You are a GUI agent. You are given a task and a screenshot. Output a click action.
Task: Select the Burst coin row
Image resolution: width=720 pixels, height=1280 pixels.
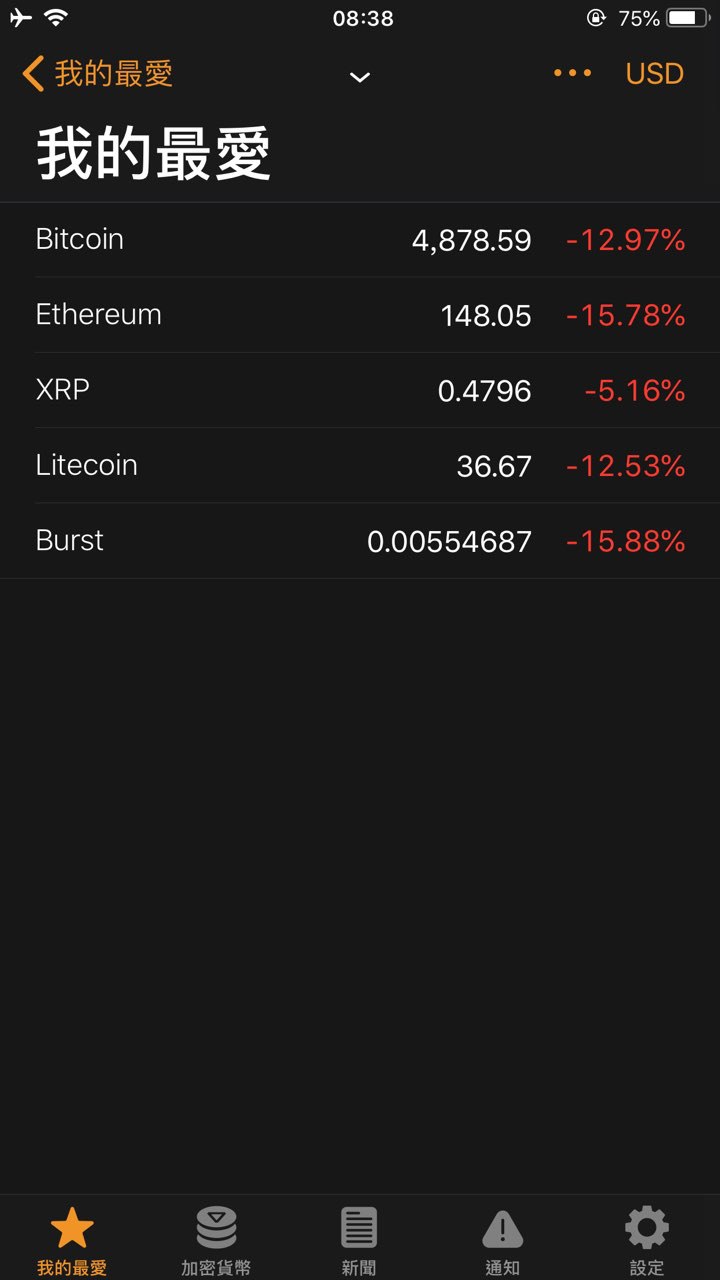(360, 541)
